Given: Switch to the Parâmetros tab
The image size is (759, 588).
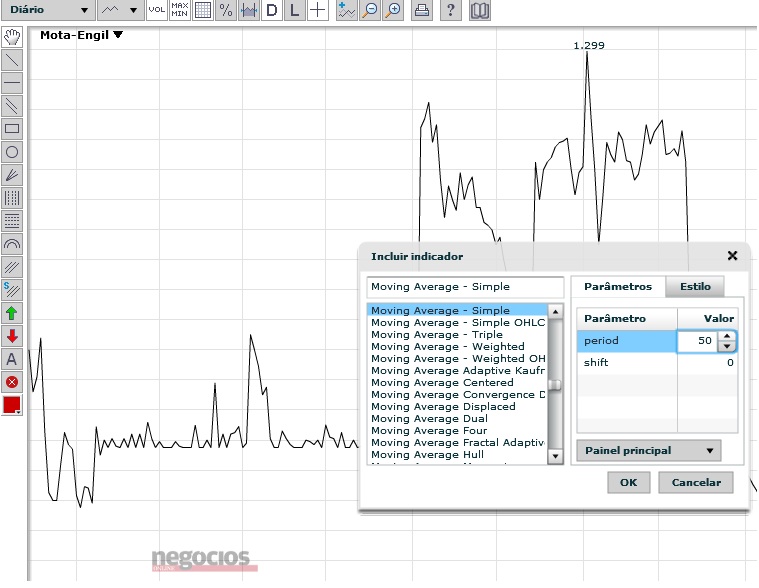Looking at the screenshot, I should (618, 286).
